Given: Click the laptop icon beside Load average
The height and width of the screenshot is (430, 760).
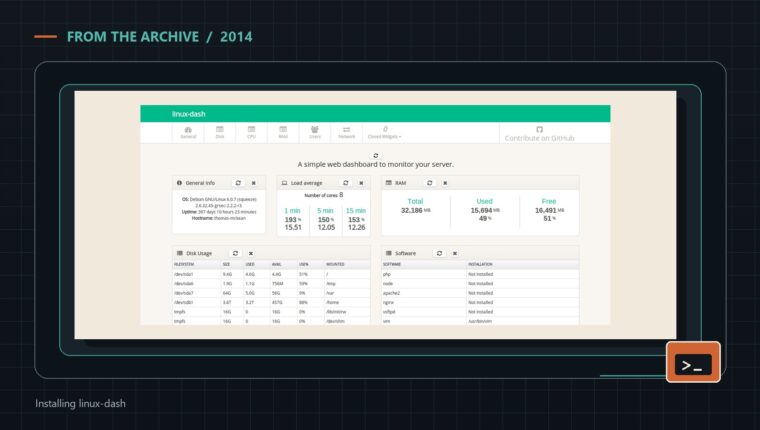Looking at the screenshot, I should coord(285,183).
